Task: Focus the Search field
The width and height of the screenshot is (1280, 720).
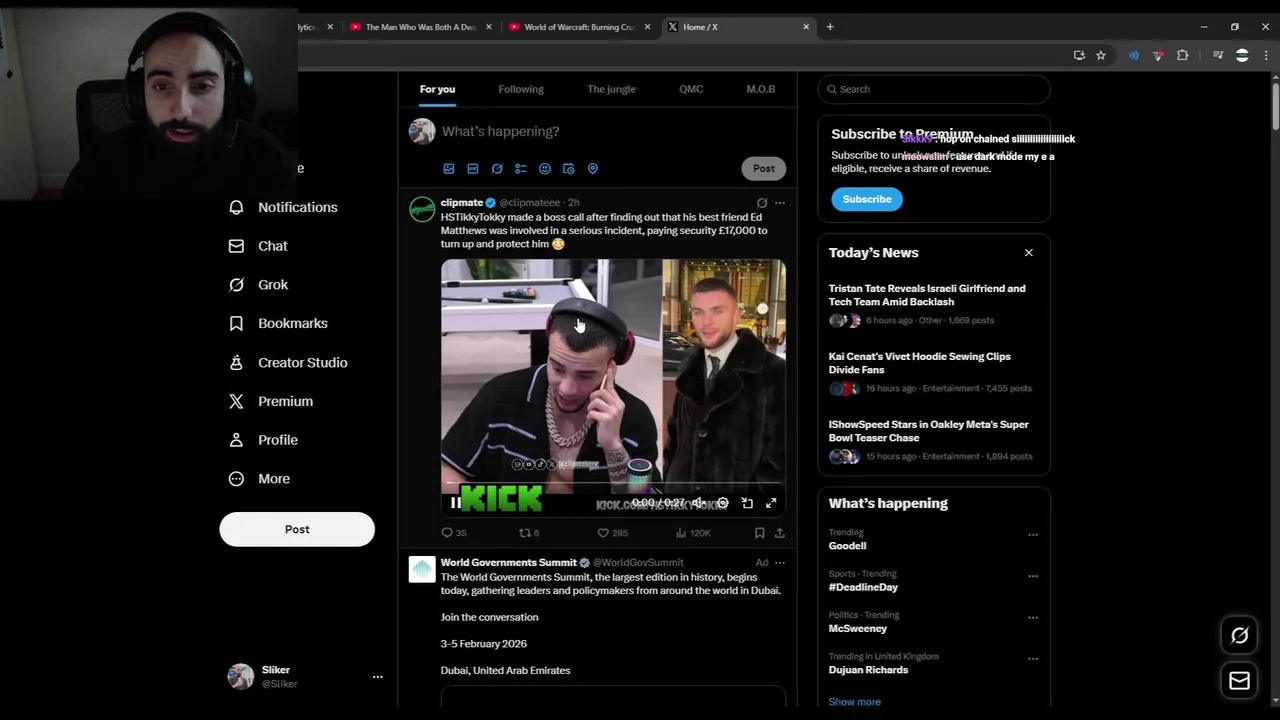Action: 934,89
